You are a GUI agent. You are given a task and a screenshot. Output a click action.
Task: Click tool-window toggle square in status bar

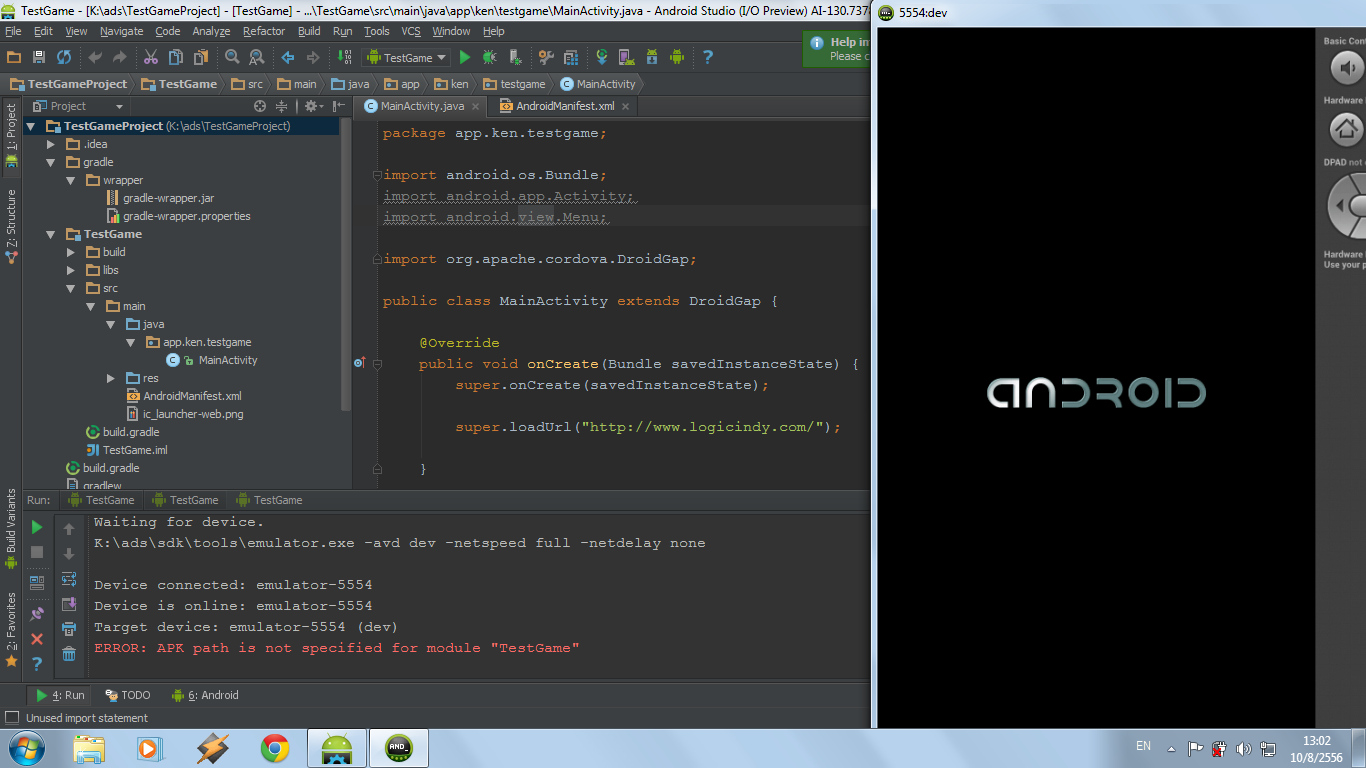point(12,718)
